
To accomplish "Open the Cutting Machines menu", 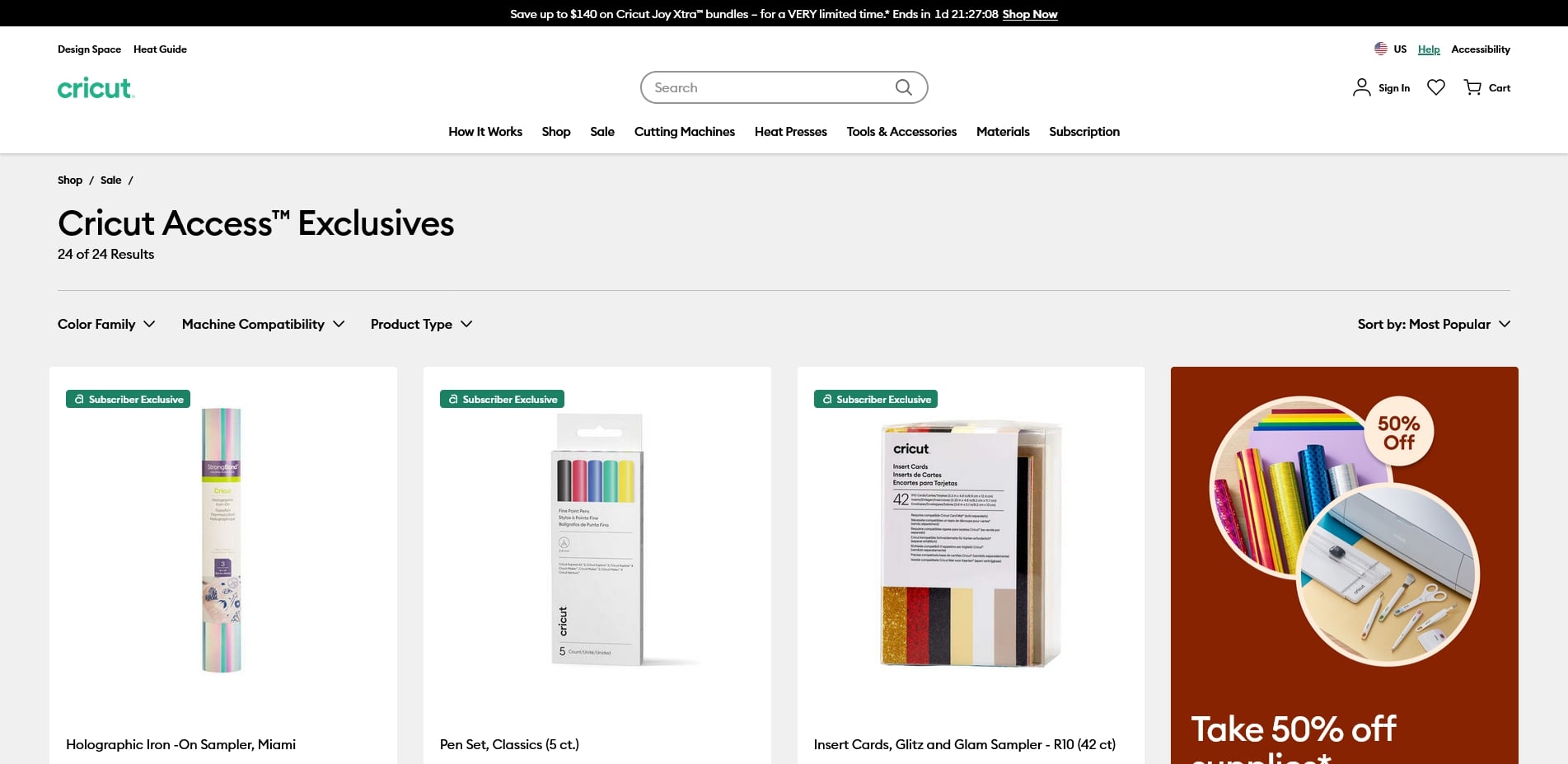I will (685, 132).
